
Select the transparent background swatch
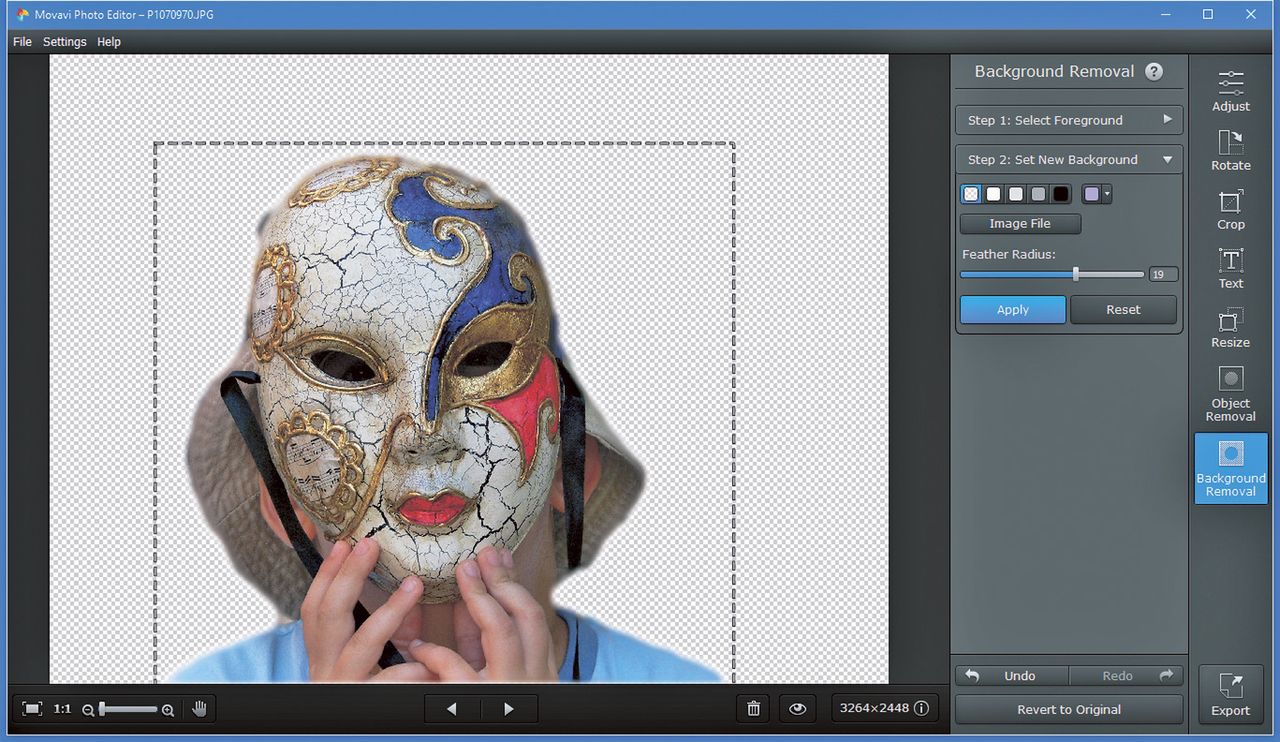click(x=970, y=194)
